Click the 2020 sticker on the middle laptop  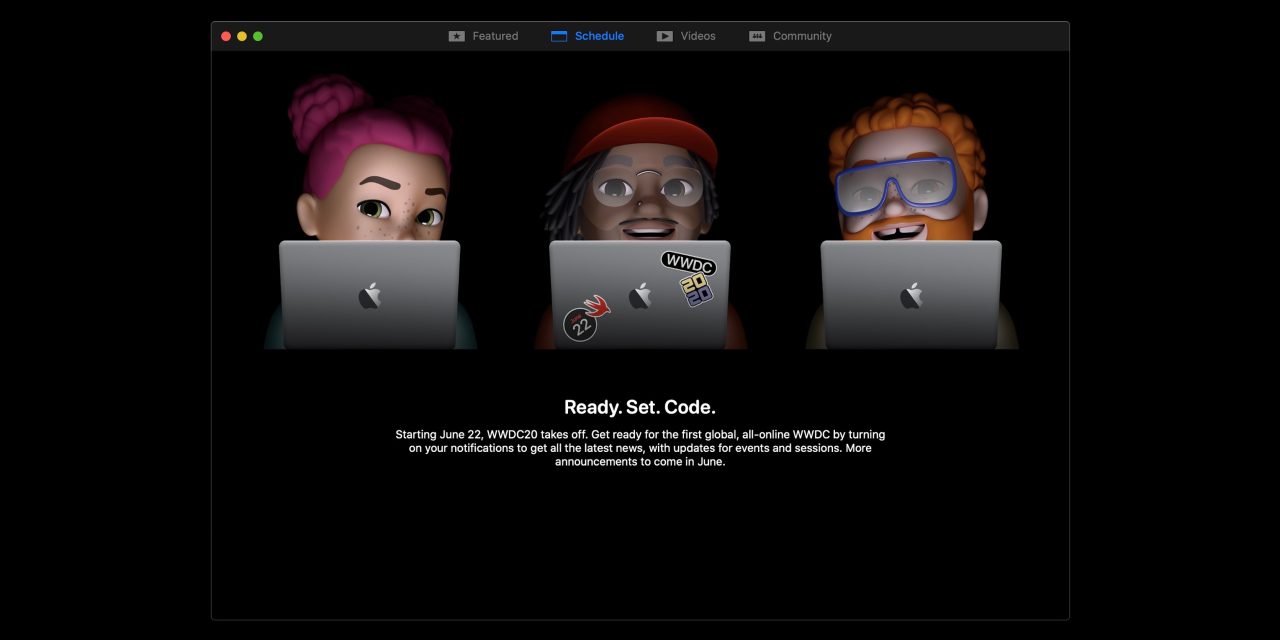click(x=696, y=290)
